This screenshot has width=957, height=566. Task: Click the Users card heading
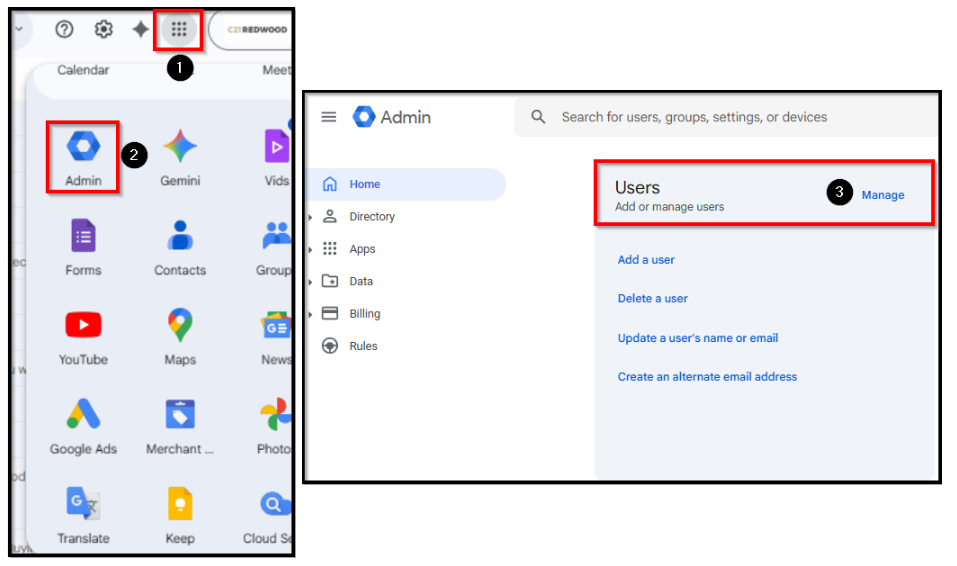[x=637, y=187]
